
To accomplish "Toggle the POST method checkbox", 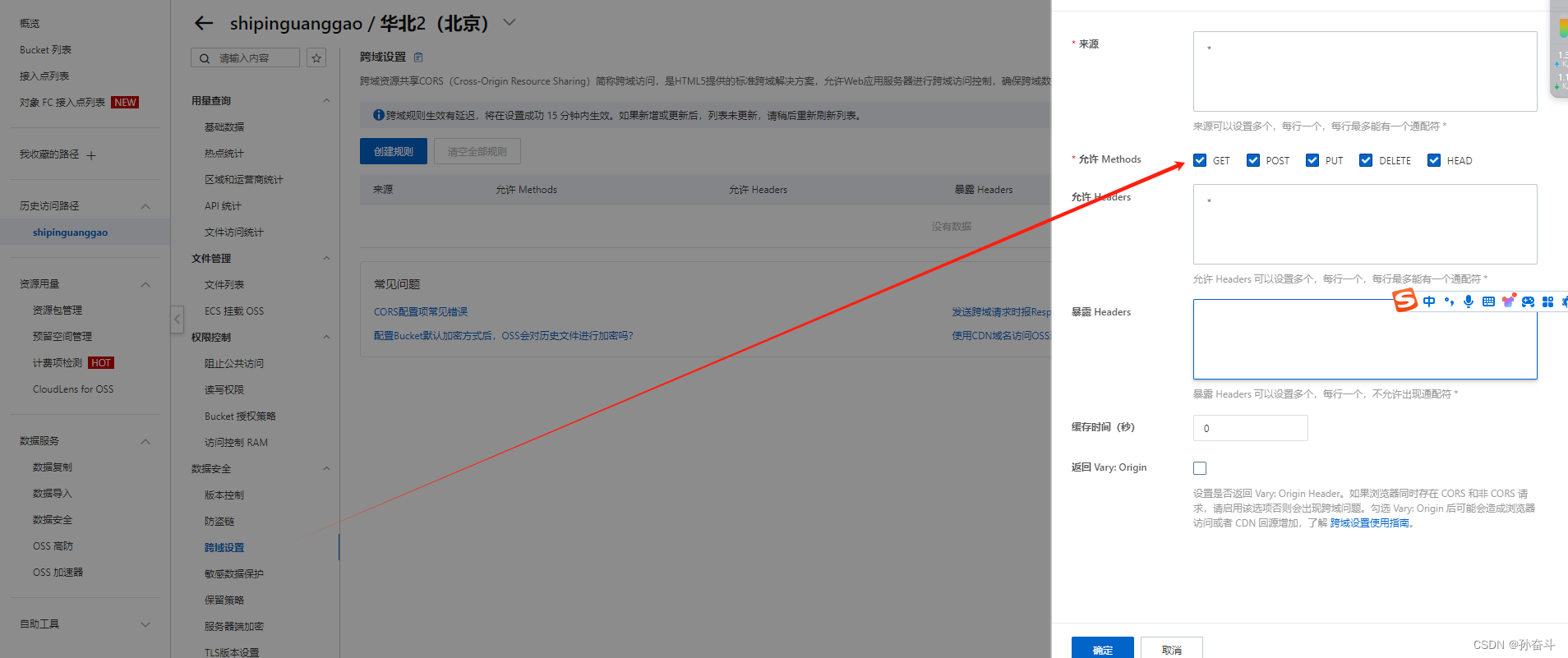I will [x=1253, y=160].
